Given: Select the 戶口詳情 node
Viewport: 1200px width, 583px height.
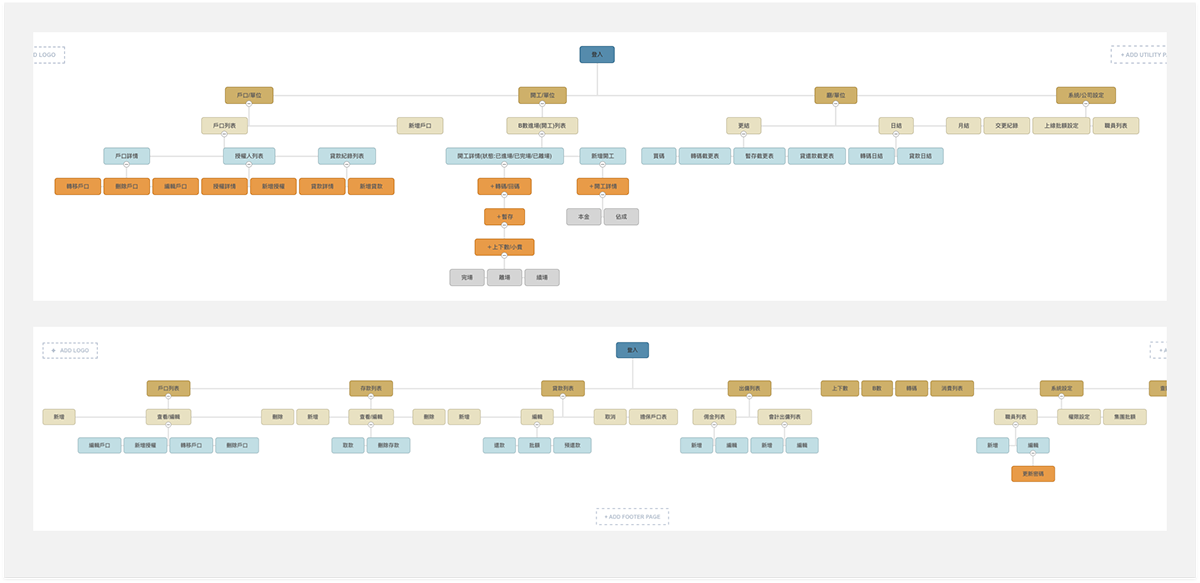Looking at the screenshot, I should click(x=127, y=156).
